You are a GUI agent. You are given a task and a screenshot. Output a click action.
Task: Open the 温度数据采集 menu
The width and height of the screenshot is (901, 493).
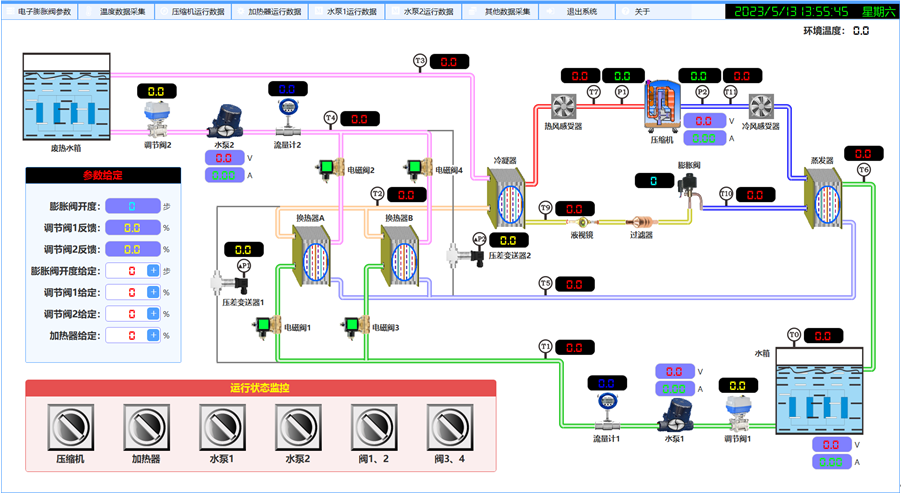pos(122,12)
